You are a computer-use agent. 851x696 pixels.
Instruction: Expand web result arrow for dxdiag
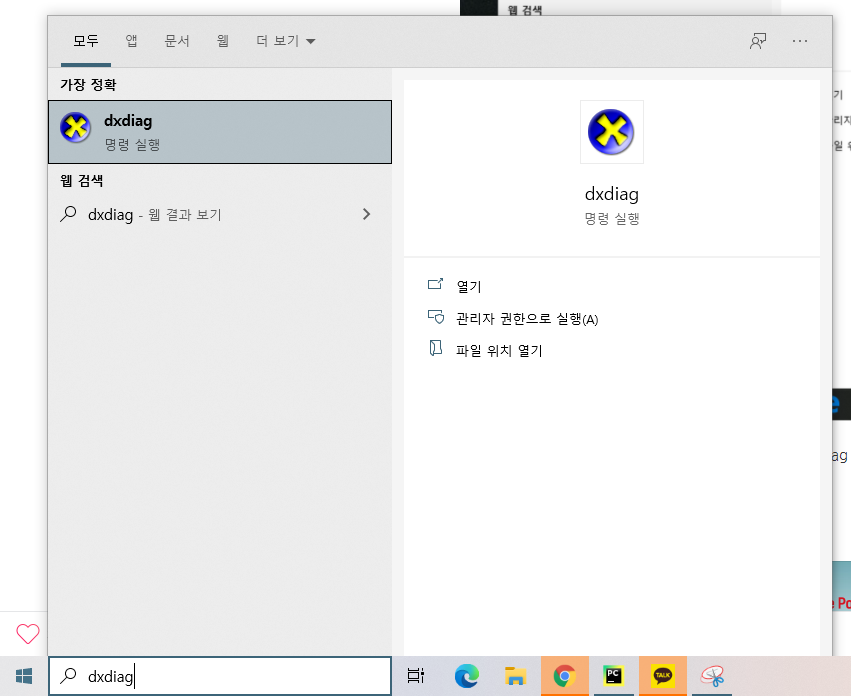pos(366,214)
